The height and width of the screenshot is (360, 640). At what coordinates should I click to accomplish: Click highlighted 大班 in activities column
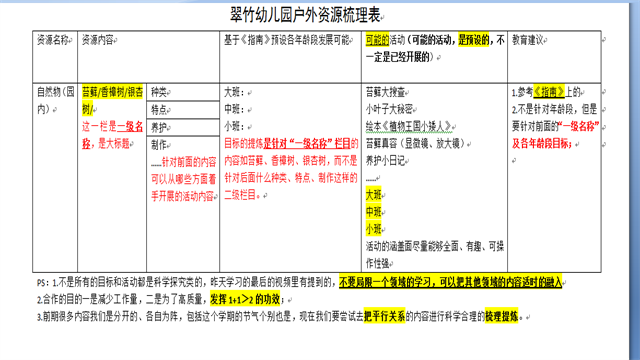[373, 195]
